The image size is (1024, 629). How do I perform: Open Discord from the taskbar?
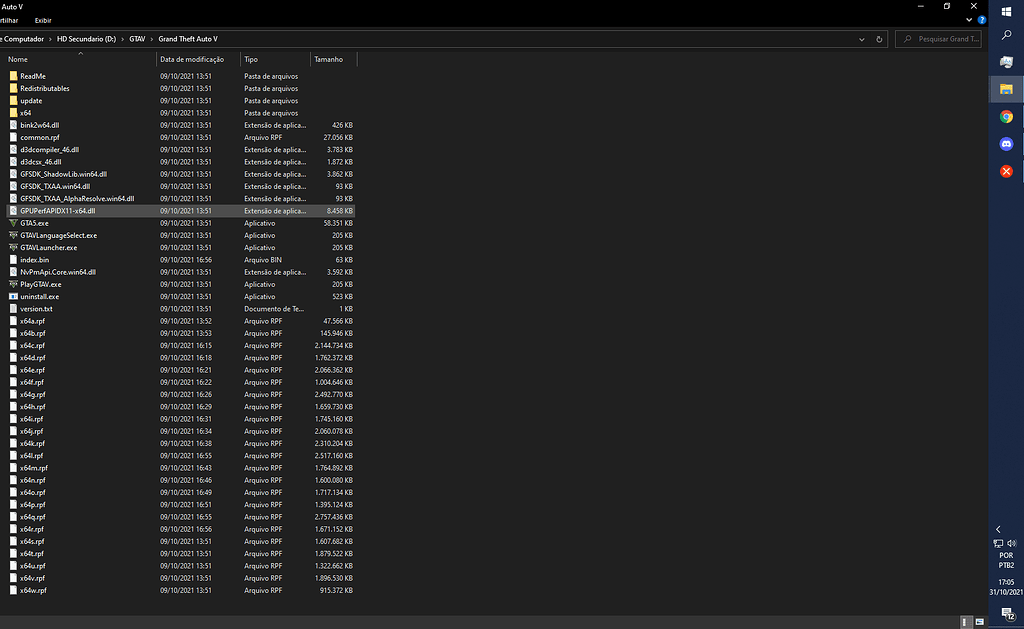pos(1006,143)
